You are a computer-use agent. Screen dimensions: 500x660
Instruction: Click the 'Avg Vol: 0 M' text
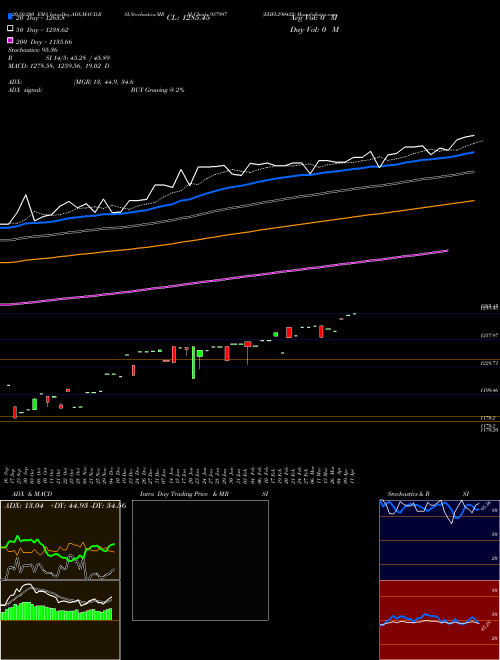point(313,18)
